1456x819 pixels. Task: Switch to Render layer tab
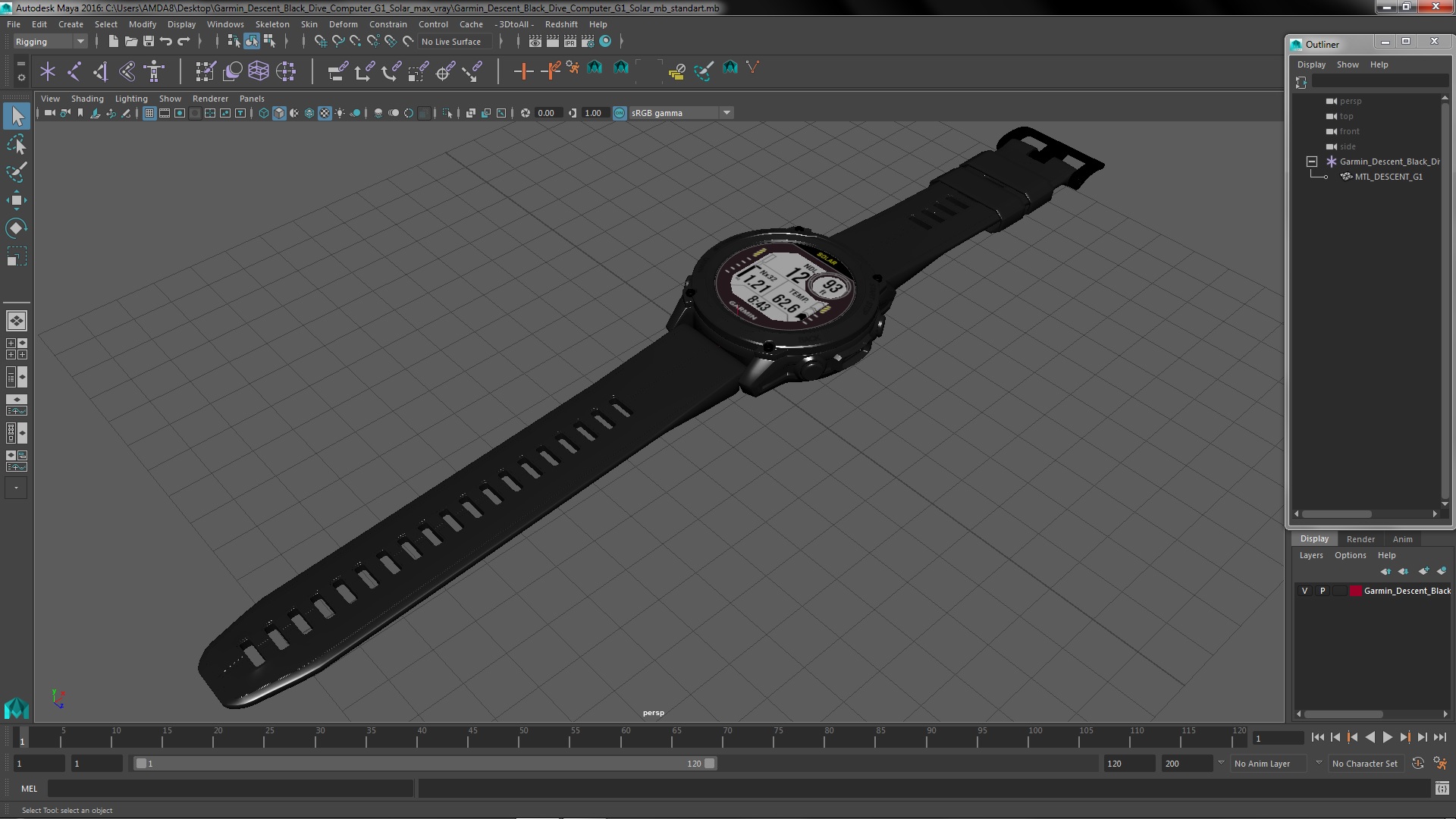pyautogui.click(x=1360, y=539)
